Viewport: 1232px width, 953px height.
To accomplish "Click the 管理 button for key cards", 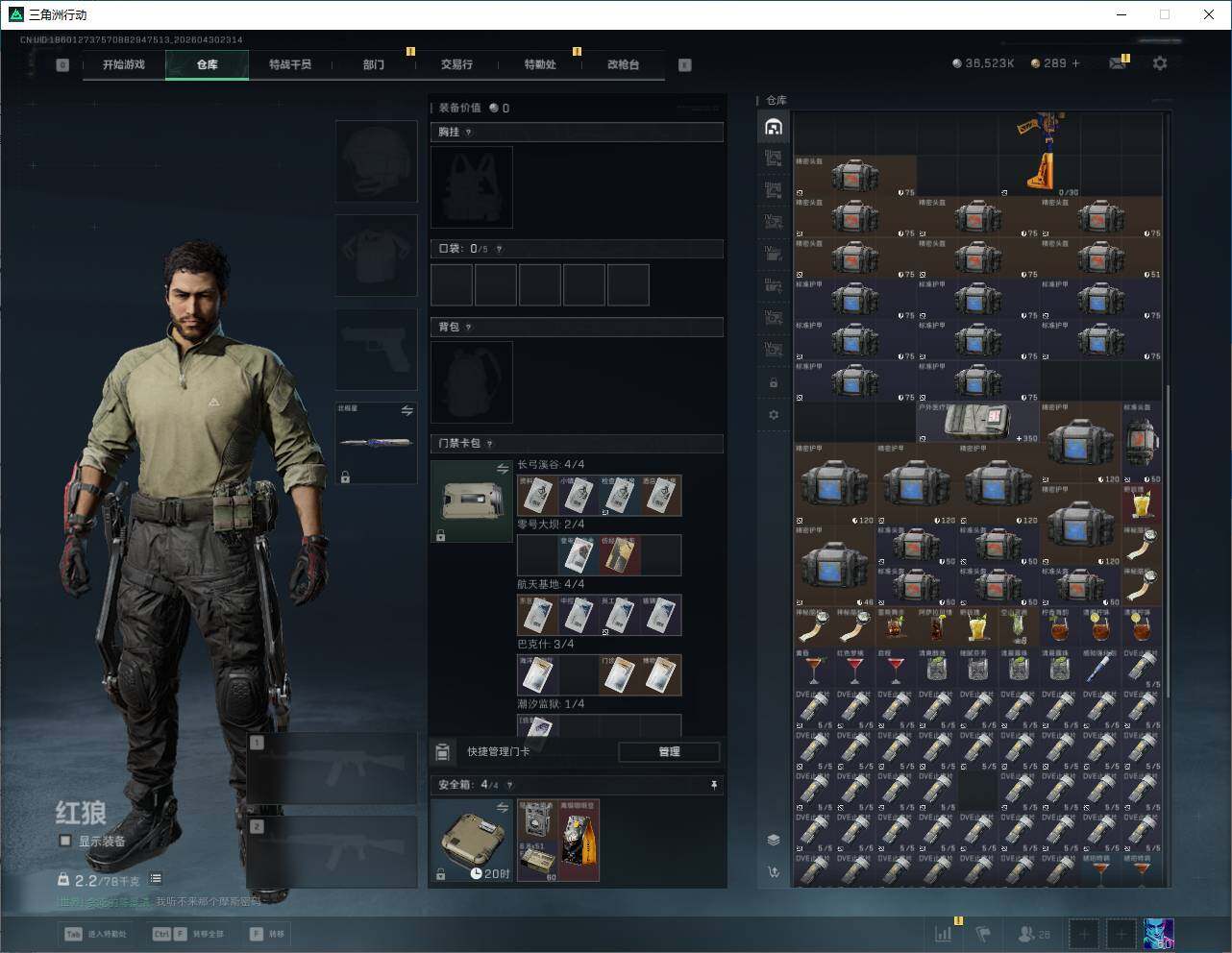I will [x=669, y=751].
